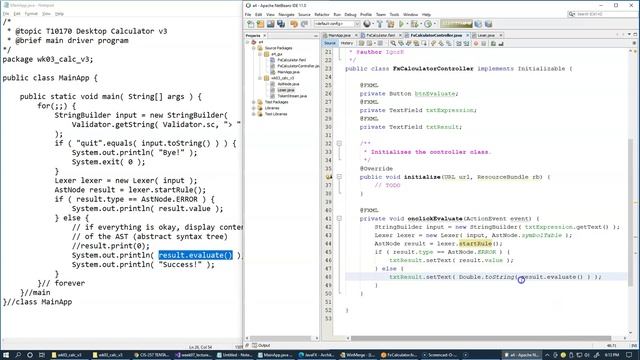Screen dimensions: 640x360
Task: Click the editor horizontal scrollbar
Action: pos(480,338)
